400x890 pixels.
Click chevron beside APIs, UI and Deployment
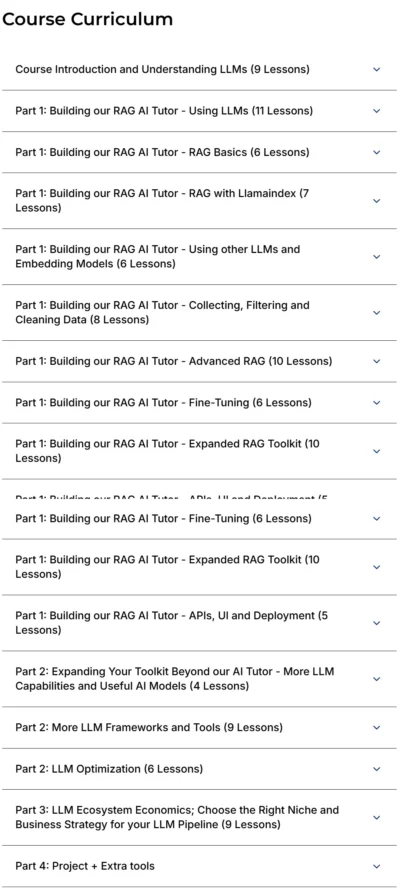click(x=376, y=623)
